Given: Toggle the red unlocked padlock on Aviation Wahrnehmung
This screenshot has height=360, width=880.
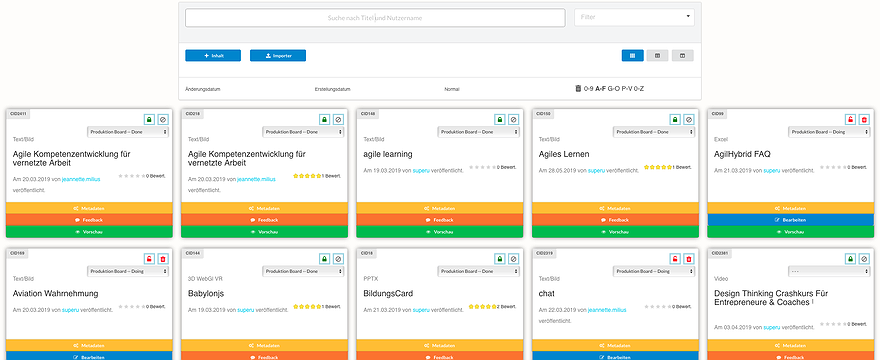Looking at the screenshot, I should (x=149, y=259).
